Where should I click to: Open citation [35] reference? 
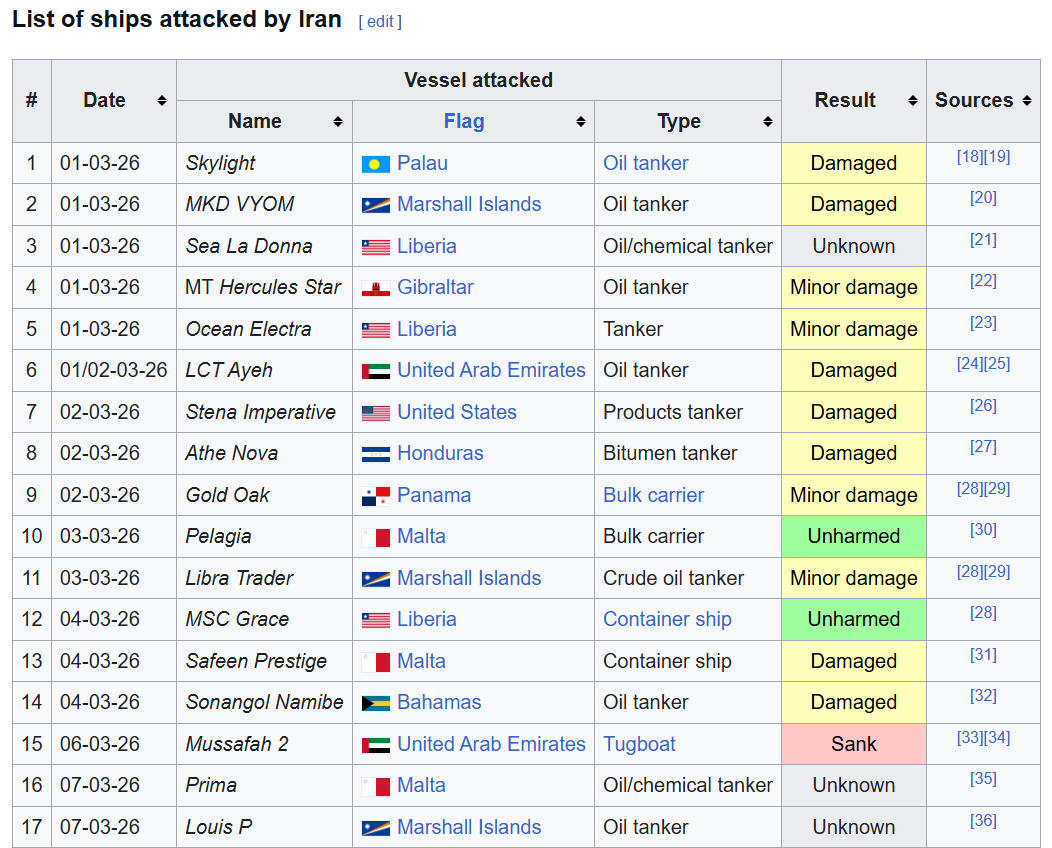tap(983, 779)
